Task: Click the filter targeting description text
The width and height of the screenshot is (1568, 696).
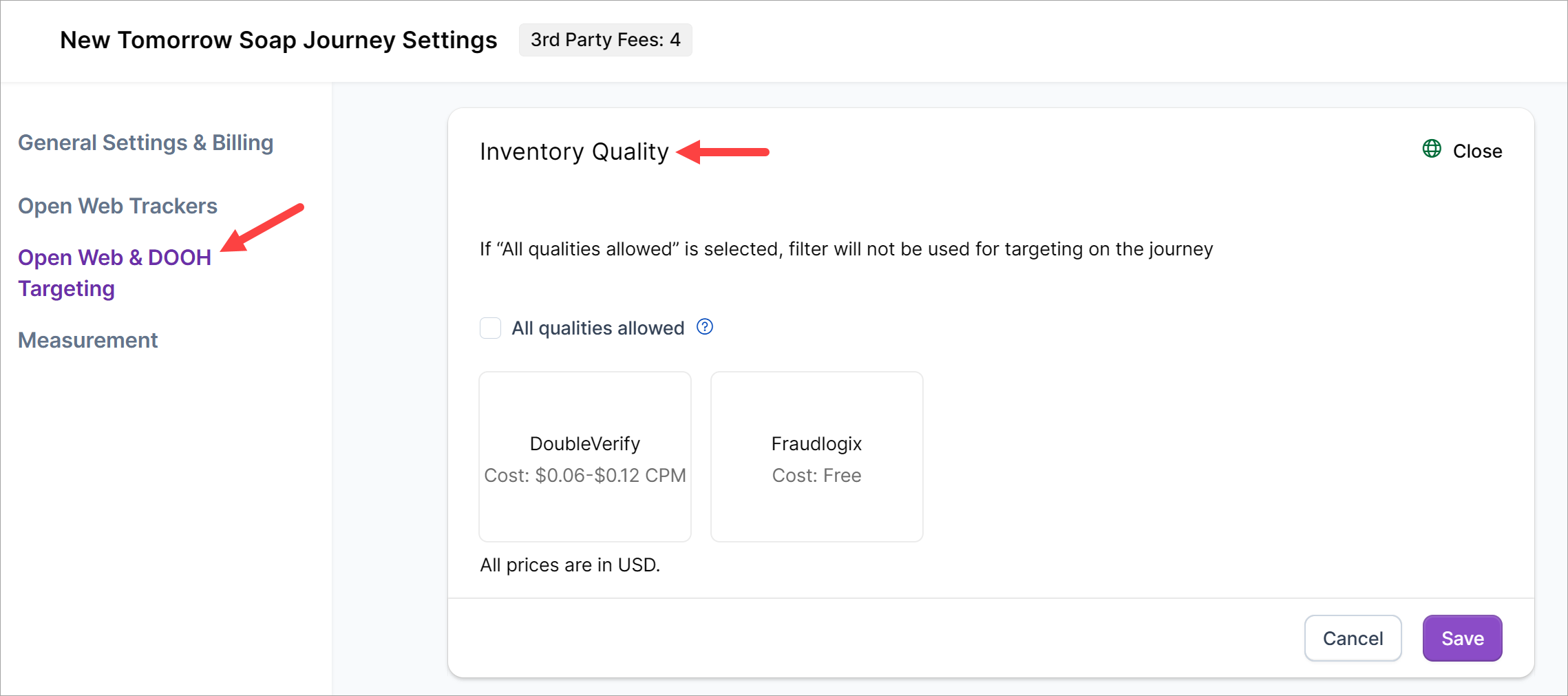Action: click(x=846, y=249)
